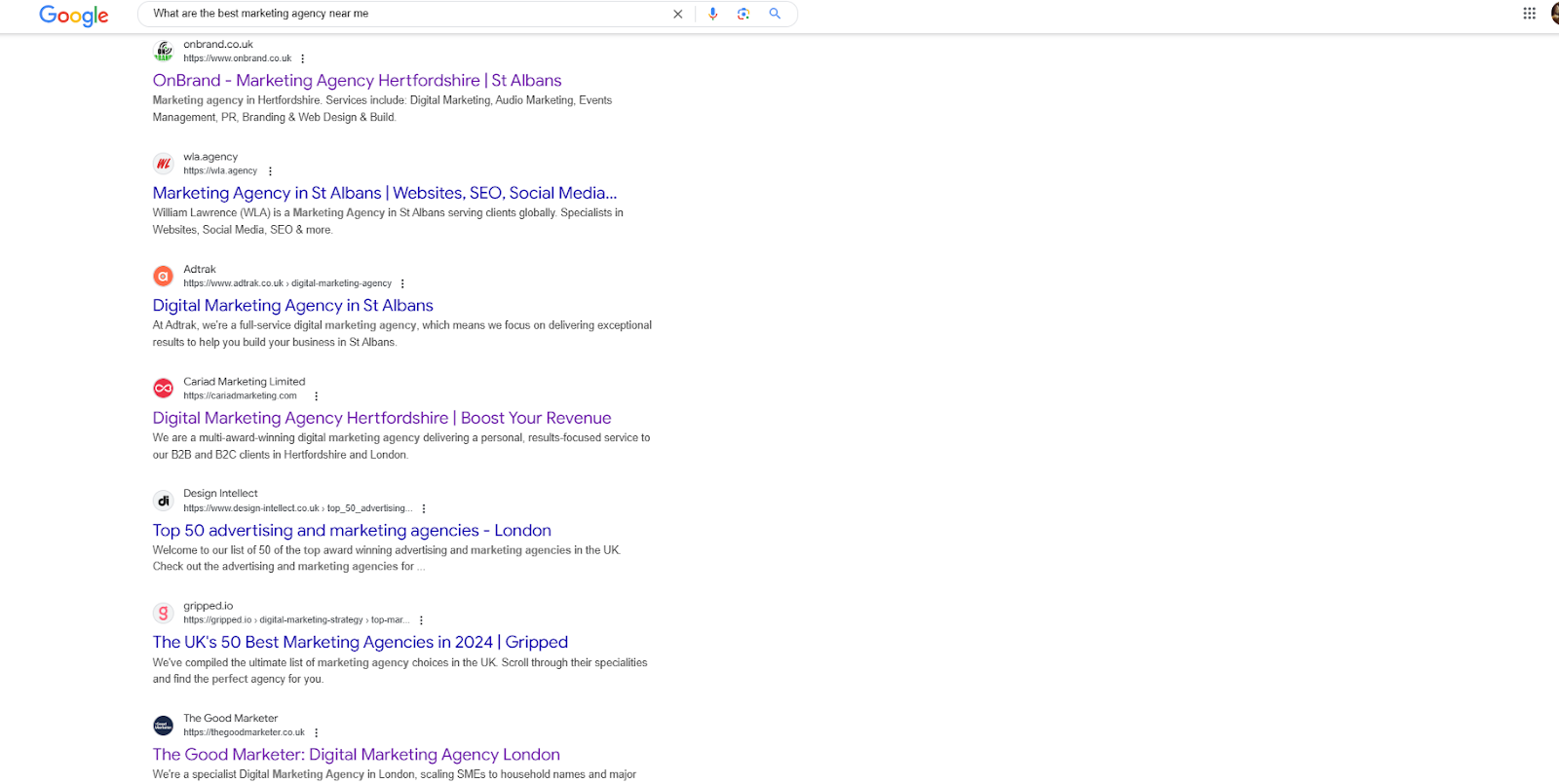Screen dimensions: 1559x784
Task: Open options menu for The Good Marketer
Action: click(317, 733)
